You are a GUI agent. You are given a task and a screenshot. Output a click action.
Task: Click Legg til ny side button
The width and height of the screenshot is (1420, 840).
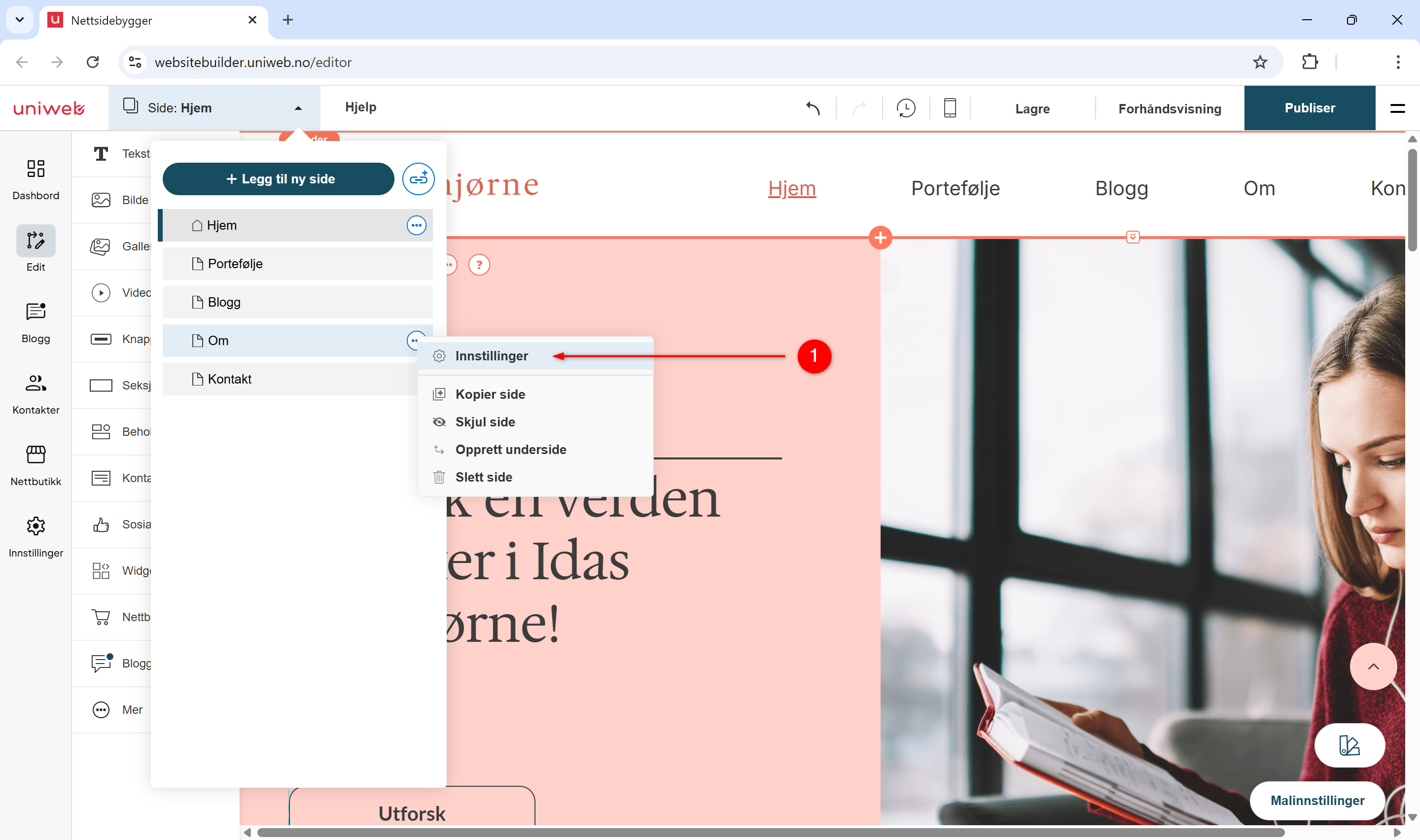279,179
